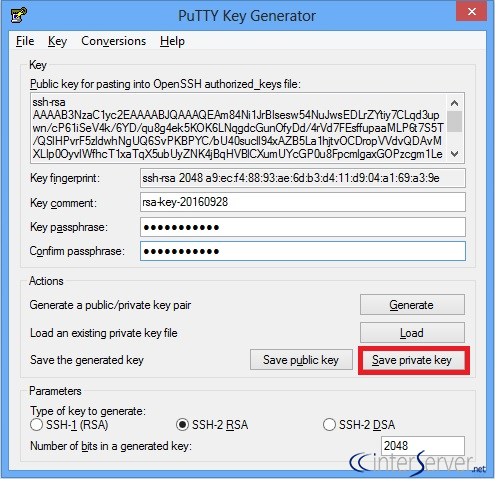This screenshot has width=495, height=479.
Task: Click the Generate button
Action: [x=412, y=305]
